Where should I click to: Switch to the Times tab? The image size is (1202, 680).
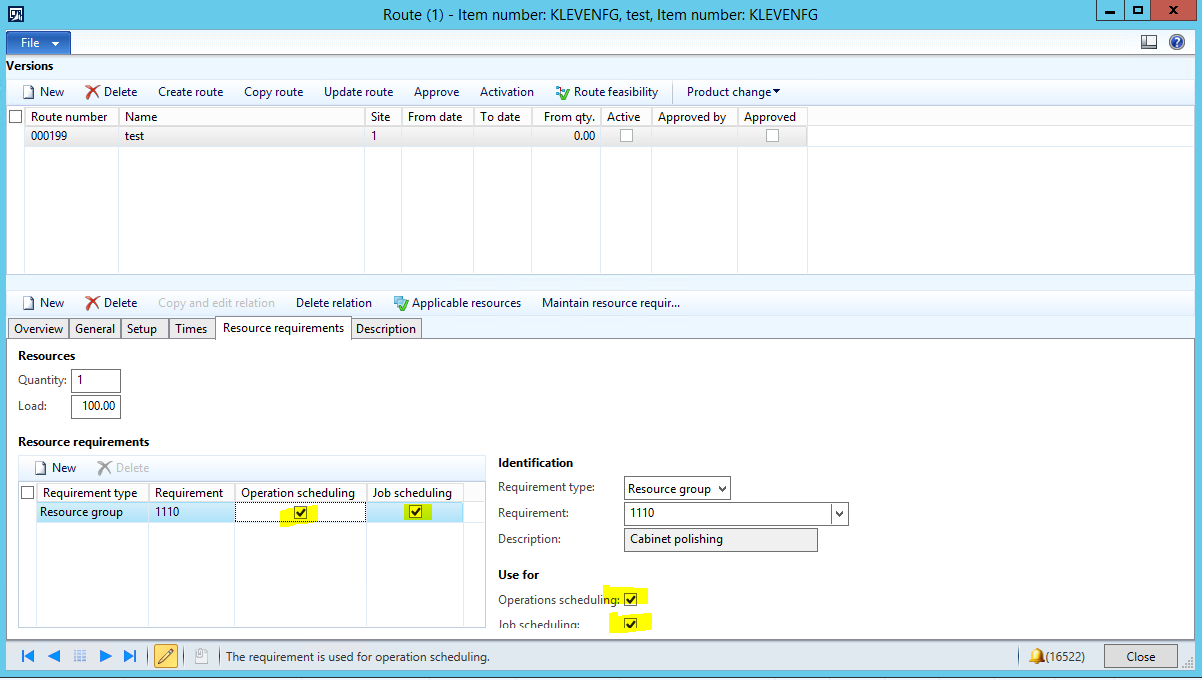pos(190,328)
